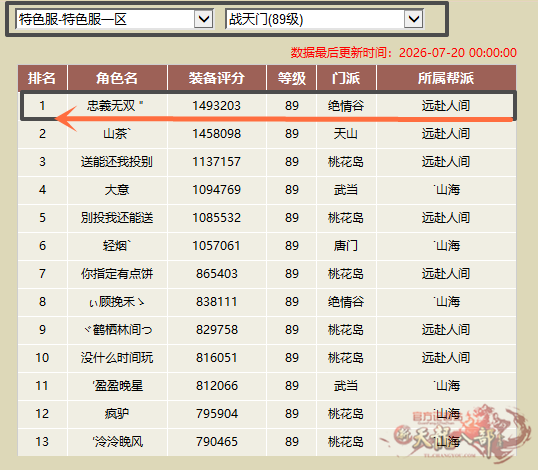Click equipment score 865403
This screenshot has width=538, height=470.
tap(217, 274)
